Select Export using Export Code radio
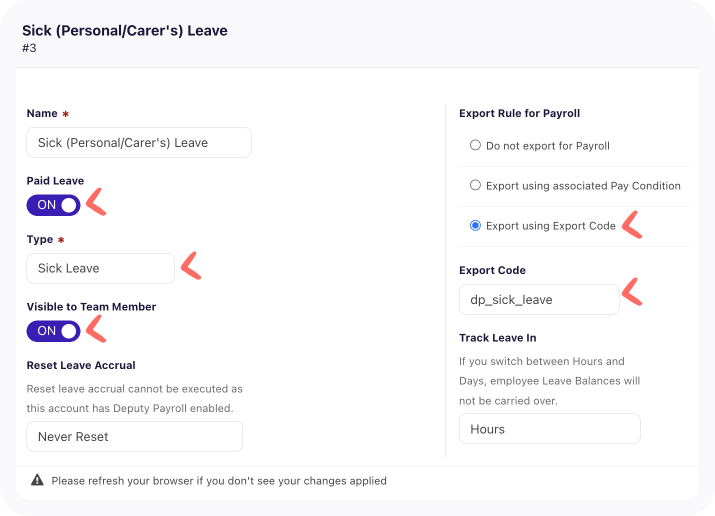 [475, 226]
